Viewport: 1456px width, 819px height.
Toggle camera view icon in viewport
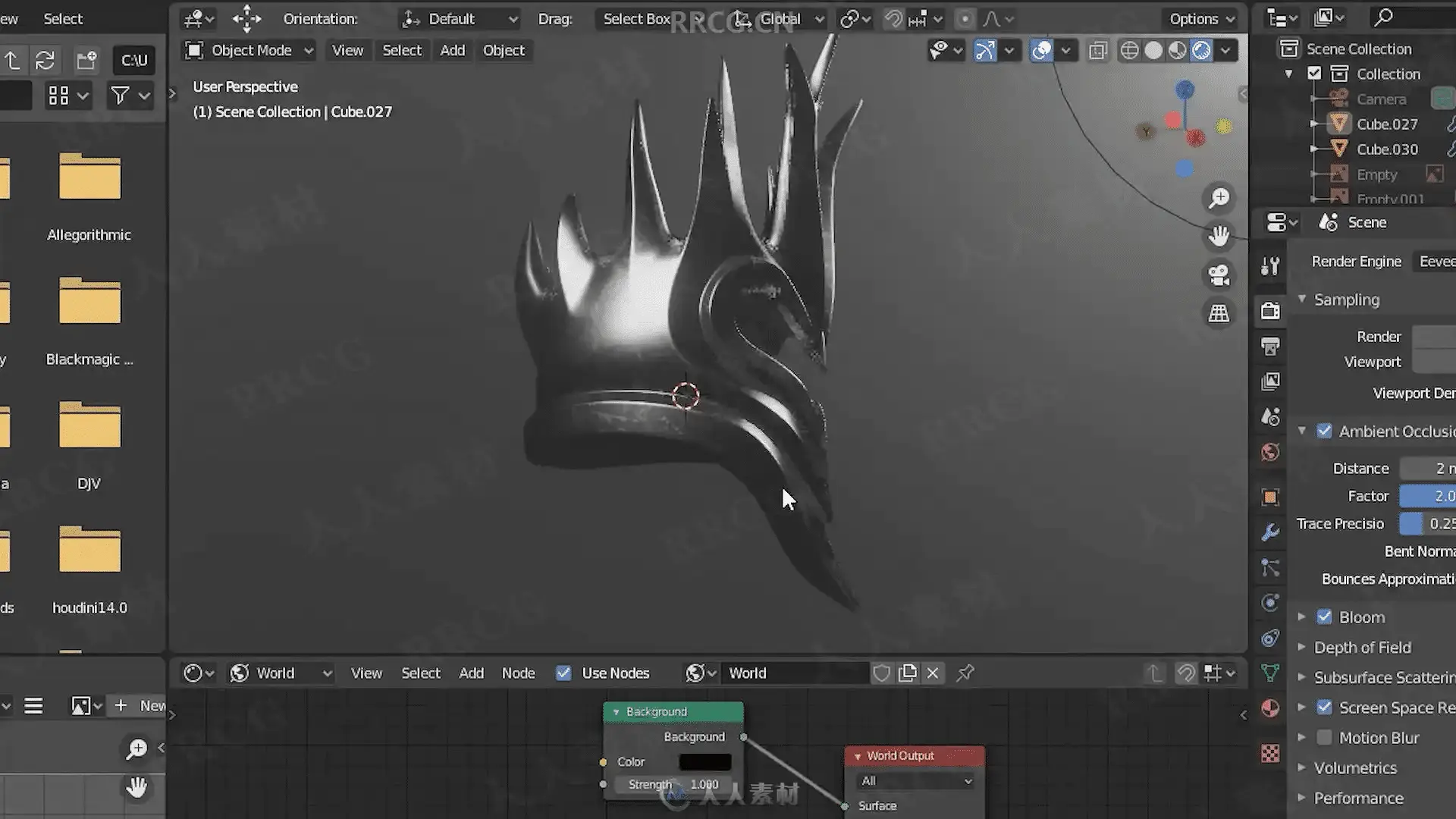tap(1219, 275)
